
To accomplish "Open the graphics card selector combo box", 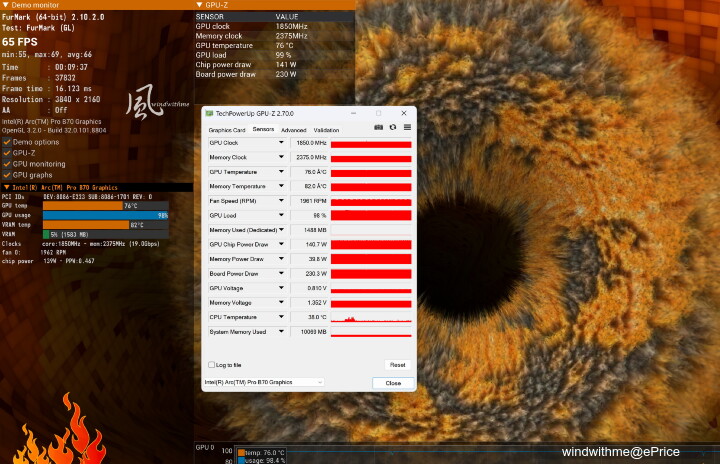I will click(264, 382).
